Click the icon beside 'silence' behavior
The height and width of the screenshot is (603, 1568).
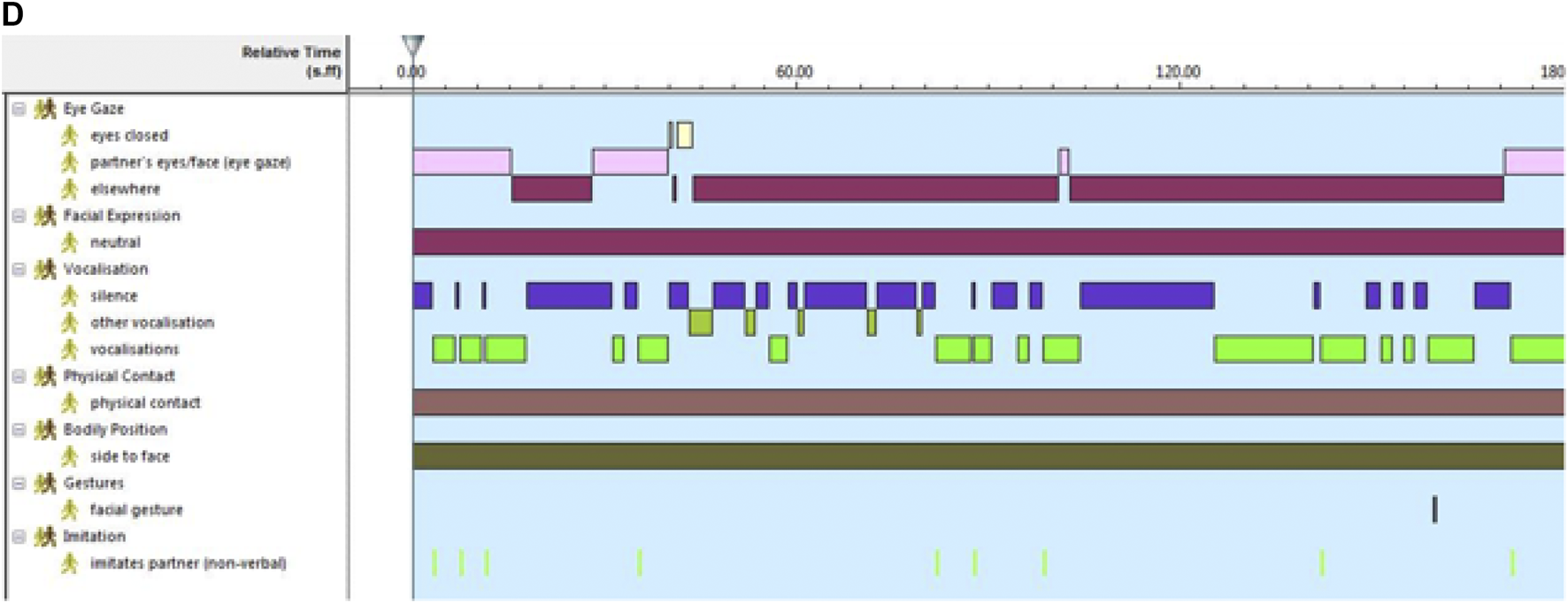(69, 296)
